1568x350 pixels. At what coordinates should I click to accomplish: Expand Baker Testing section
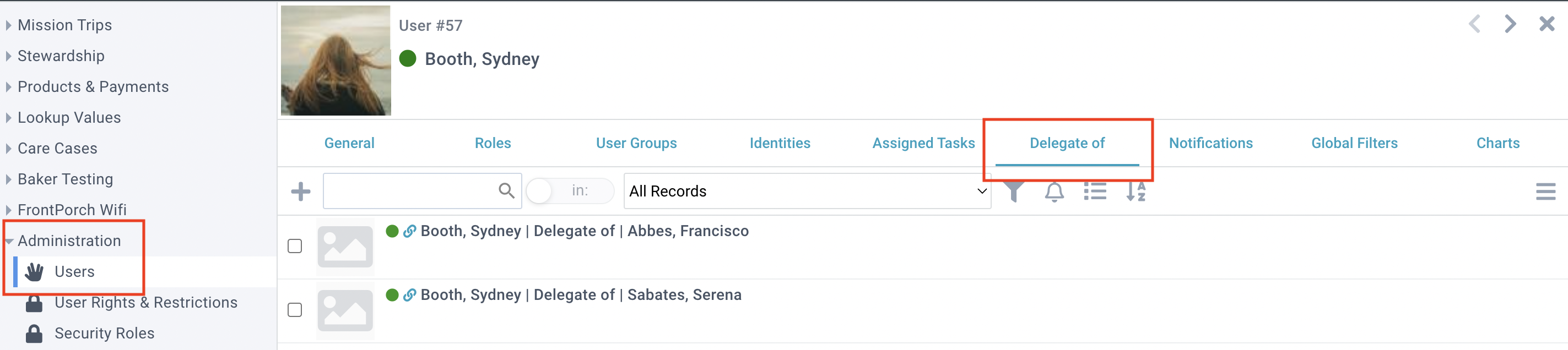8,179
